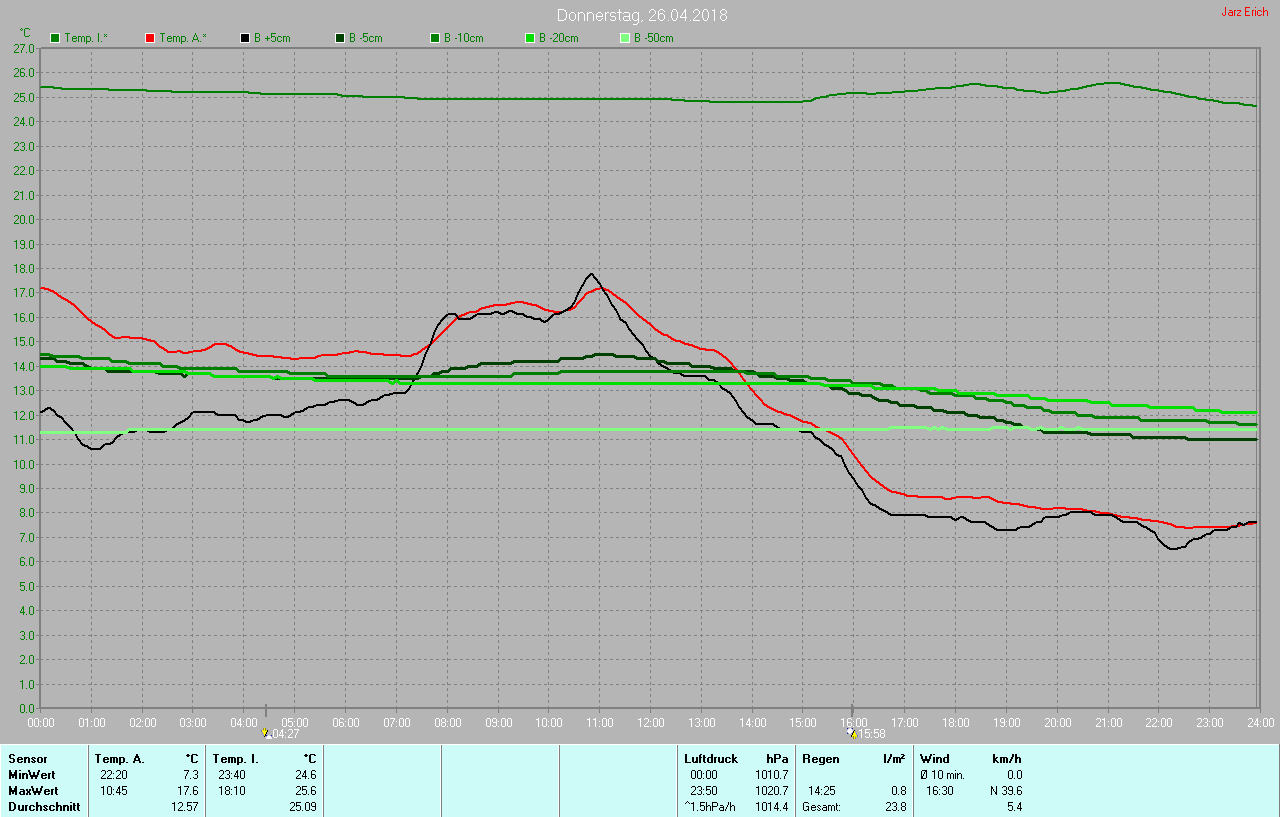Click the "Gesamt:" rain total label
This screenshot has width=1280, height=817.
(821, 807)
